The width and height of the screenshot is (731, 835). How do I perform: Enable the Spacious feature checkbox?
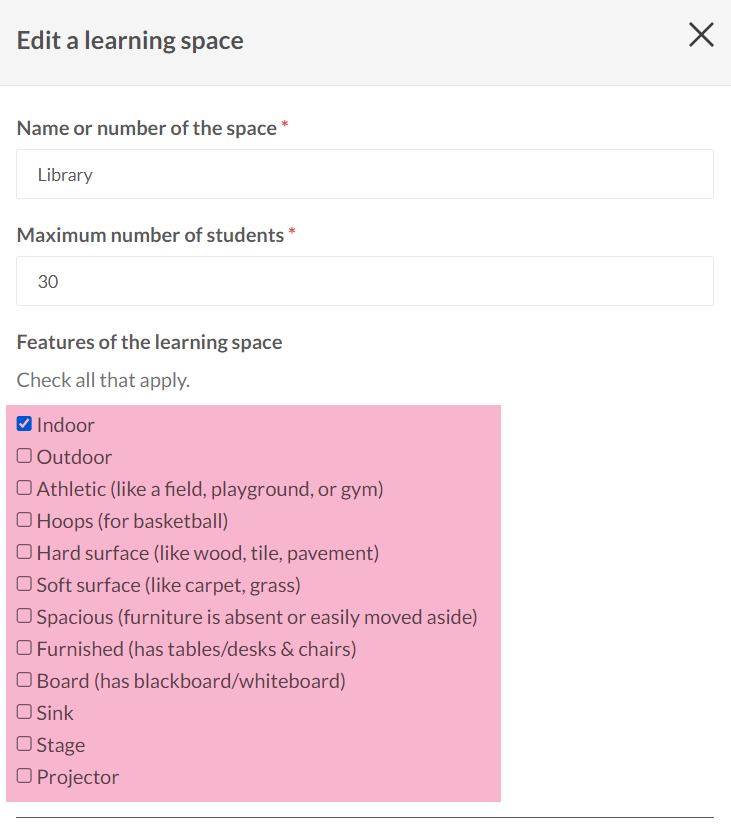[x=25, y=616]
